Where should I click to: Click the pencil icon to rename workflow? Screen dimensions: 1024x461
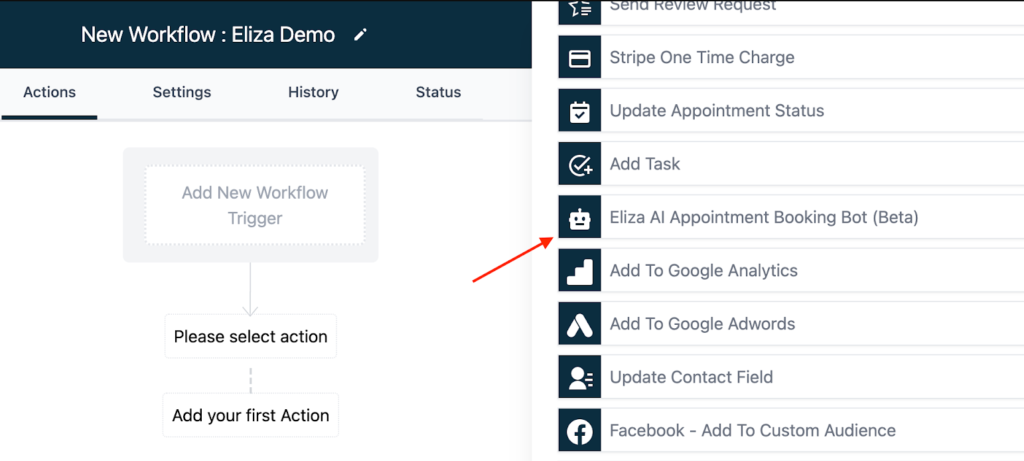(x=361, y=35)
